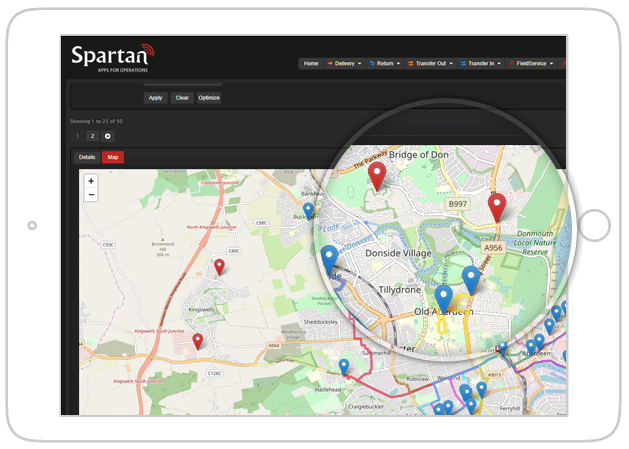The width and height of the screenshot is (629, 449).
Task: Click the Transfer In icon
Action: [463, 63]
